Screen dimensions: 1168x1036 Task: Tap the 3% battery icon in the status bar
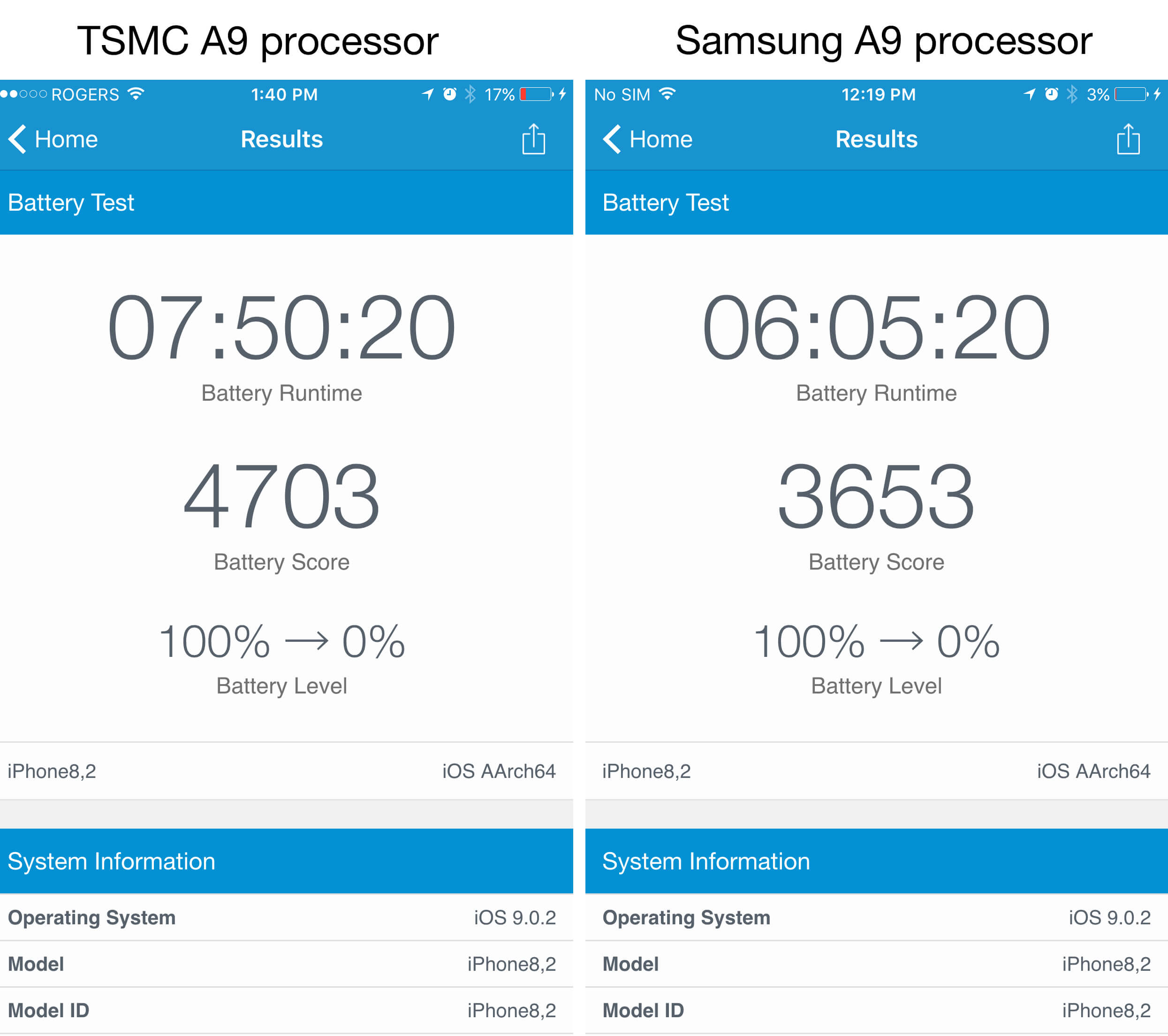[1130, 94]
